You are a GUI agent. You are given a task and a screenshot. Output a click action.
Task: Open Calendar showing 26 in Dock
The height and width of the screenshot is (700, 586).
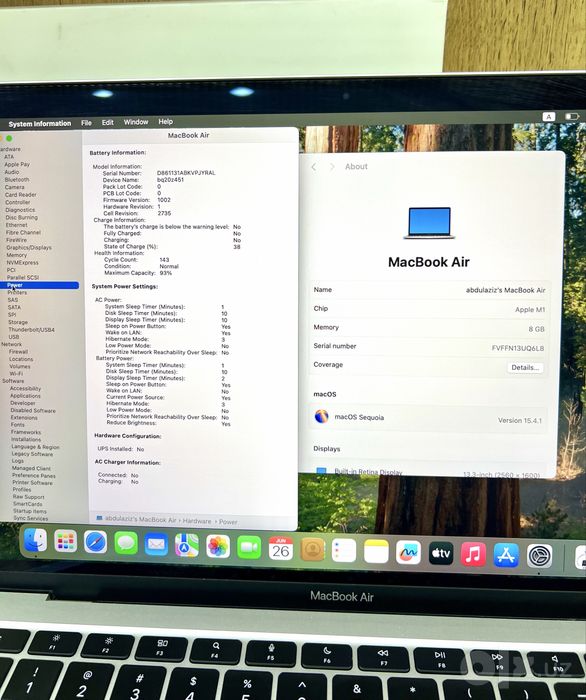281,549
